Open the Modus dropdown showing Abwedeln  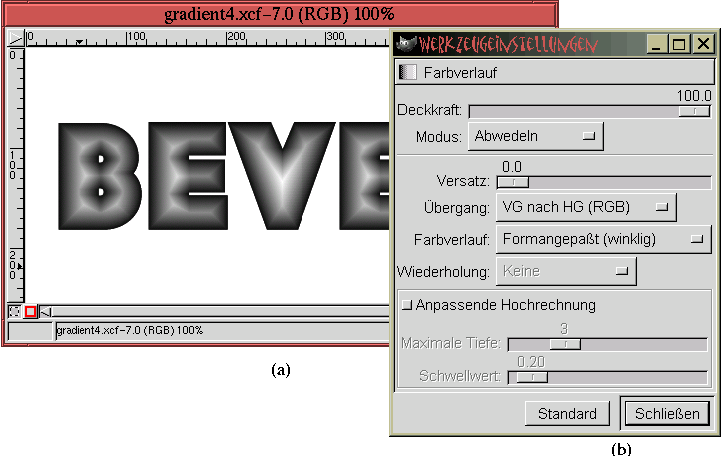(x=536, y=136)
